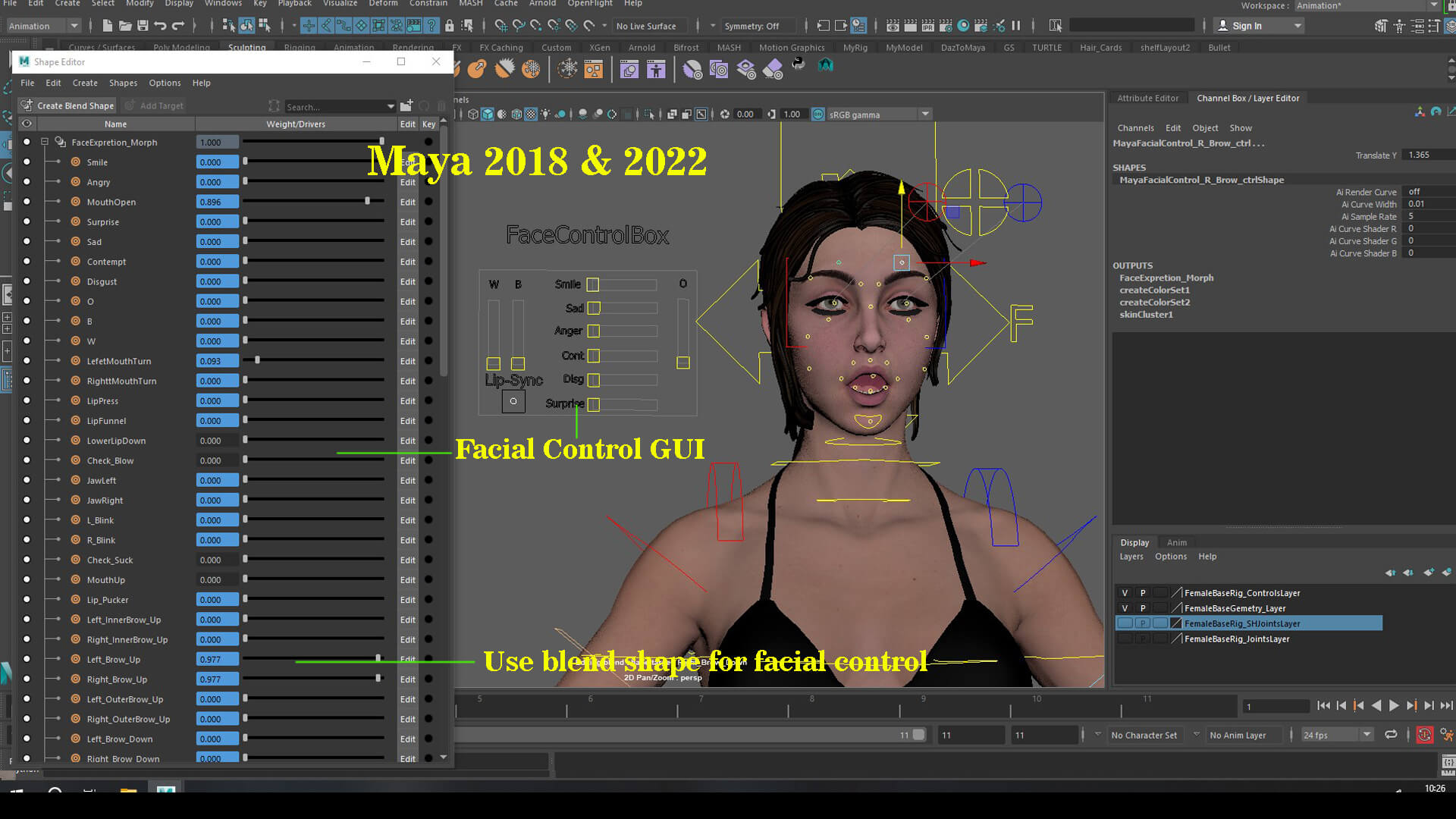Open the Shapes menu in Shape Editor
This screenshot has width=1456, height=819.
[x=123, y=83]
